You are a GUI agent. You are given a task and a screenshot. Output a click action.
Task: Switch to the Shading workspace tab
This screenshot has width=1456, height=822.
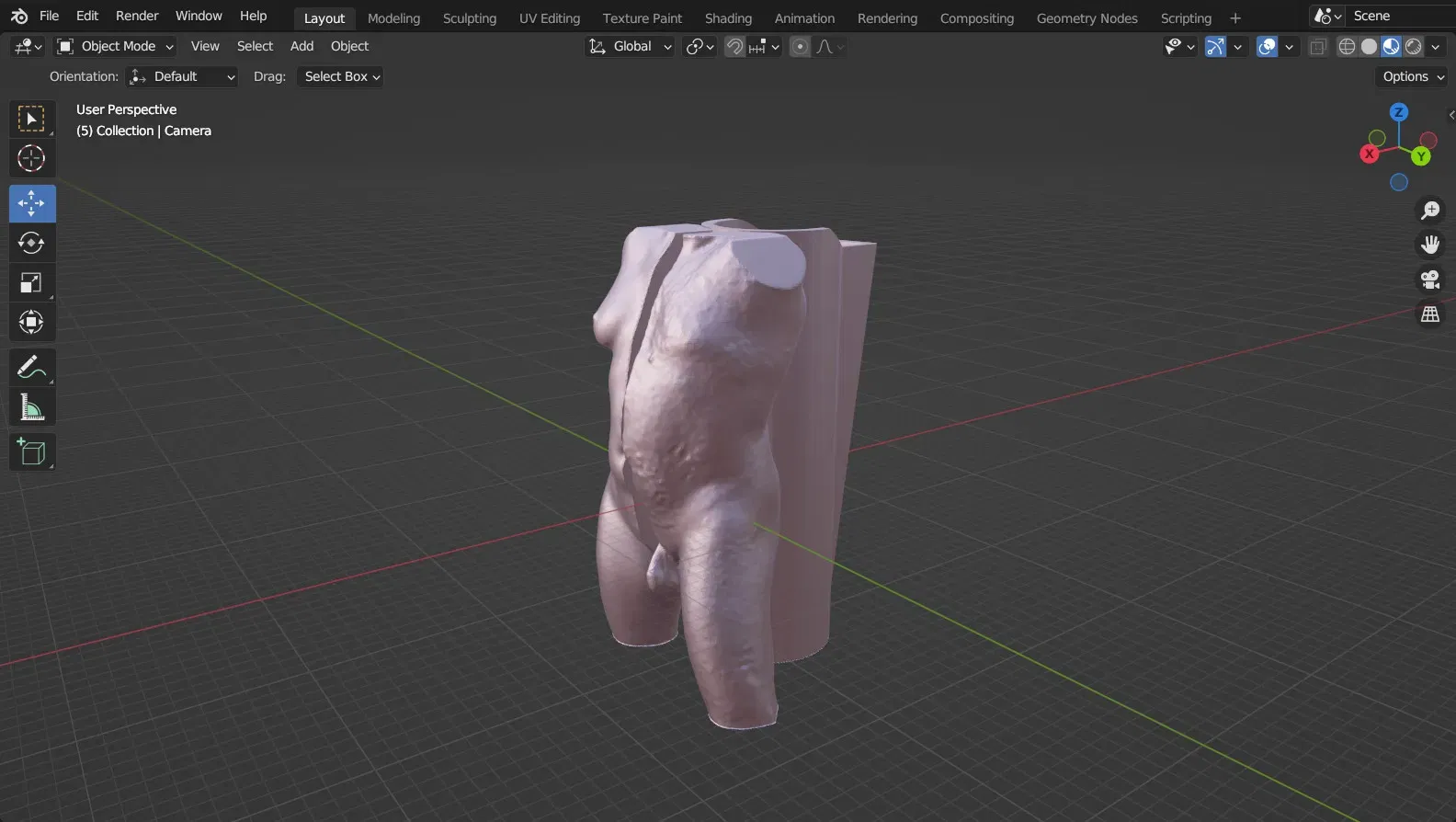pos(728,18)
